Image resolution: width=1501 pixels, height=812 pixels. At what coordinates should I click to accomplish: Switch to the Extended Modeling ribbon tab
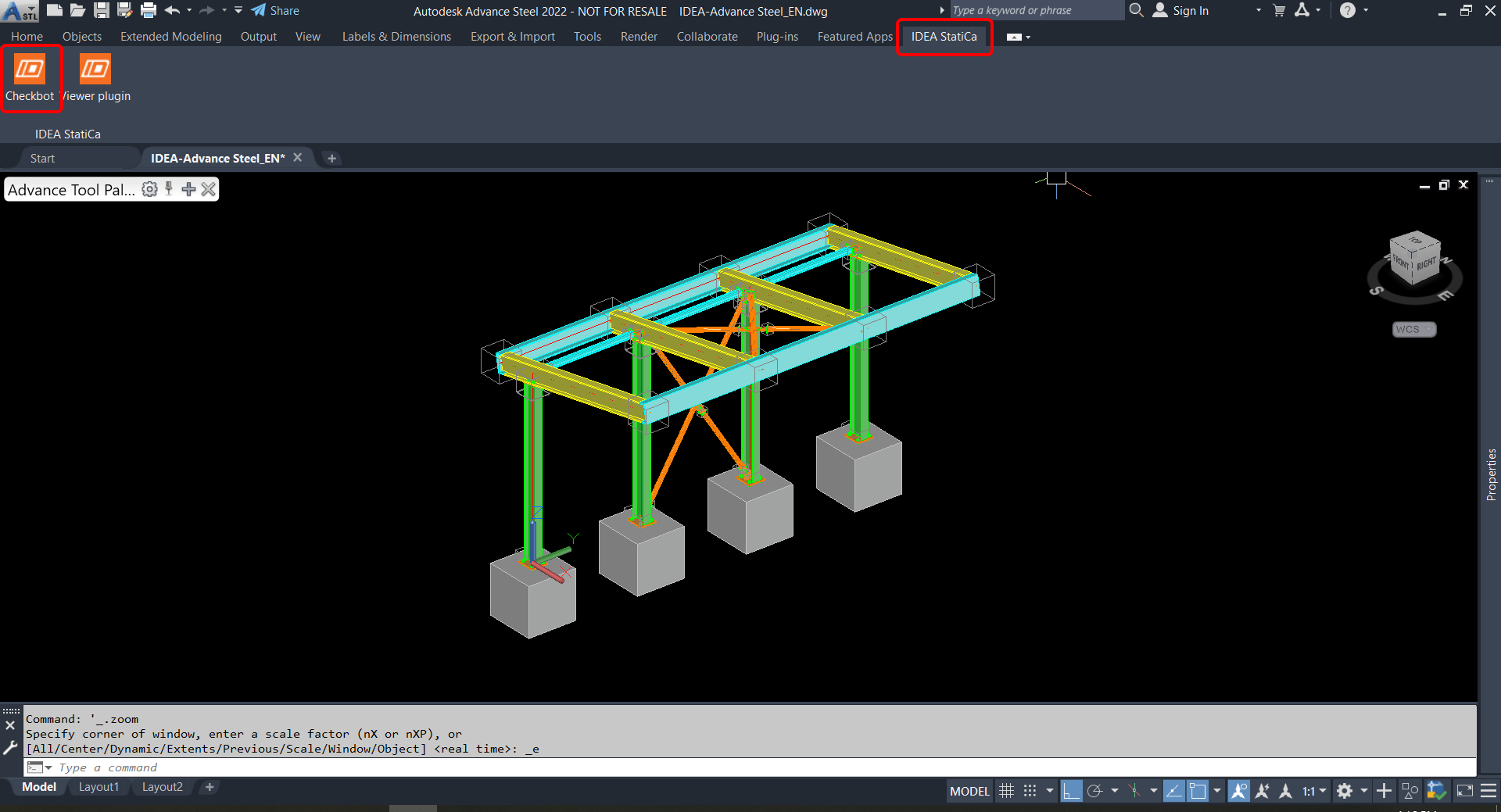tap(170, 36)
